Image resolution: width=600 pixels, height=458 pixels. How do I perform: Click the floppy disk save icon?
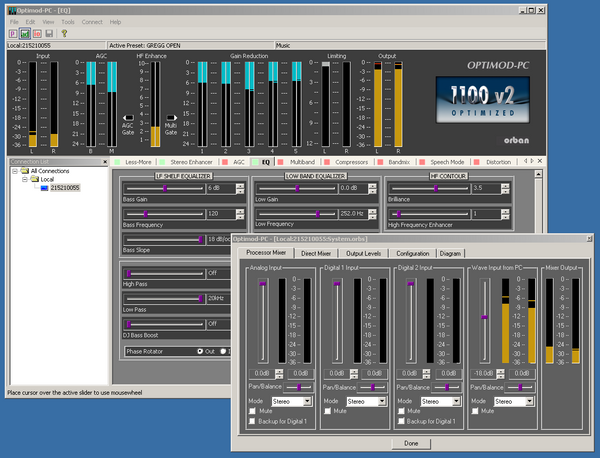click(x=49, y=33)
